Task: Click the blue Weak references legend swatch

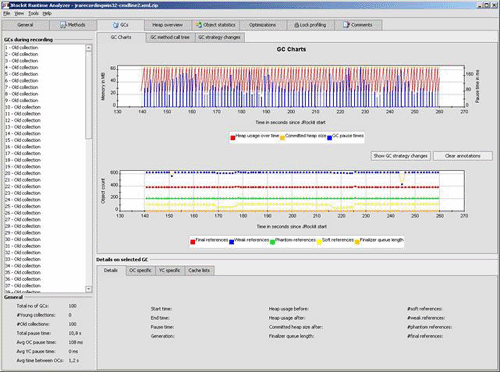Action: [232, 242]
